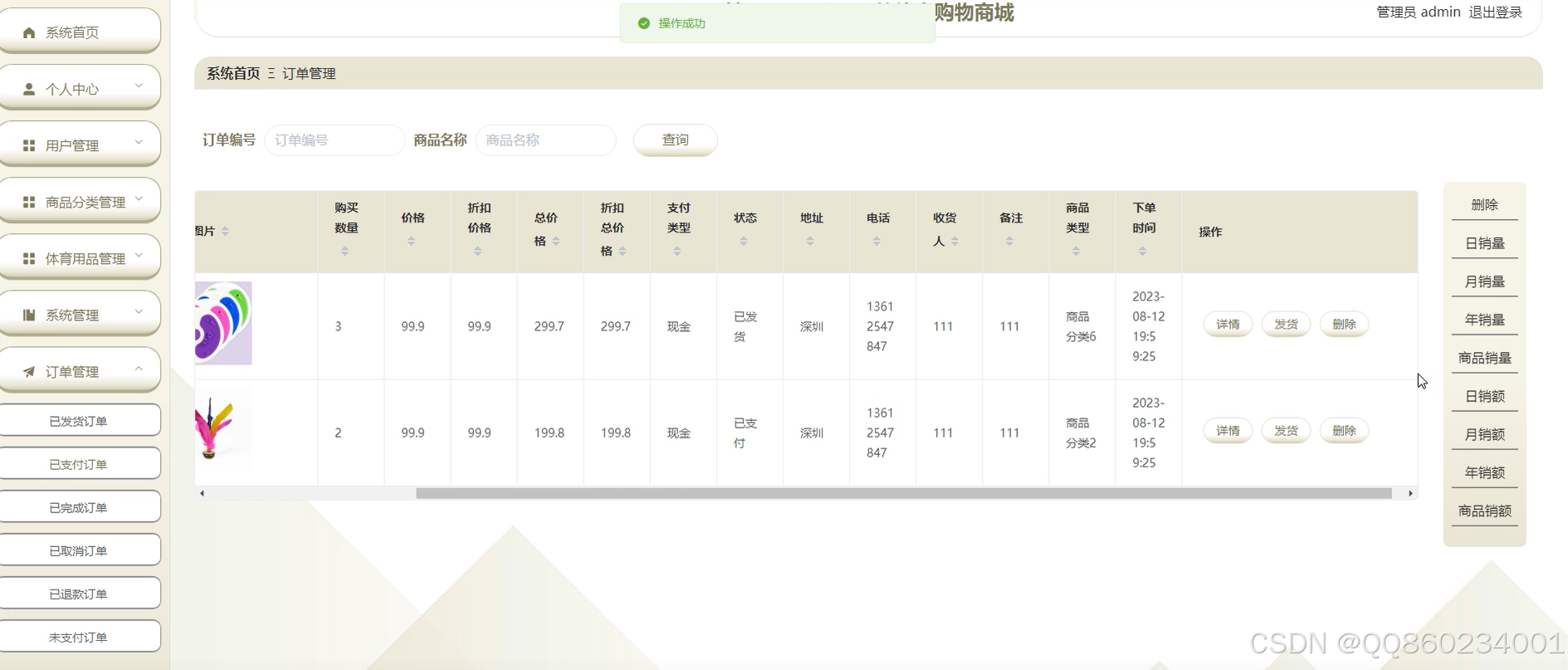
Task: Click the 日销额 side button
Action: [1484, 396]
